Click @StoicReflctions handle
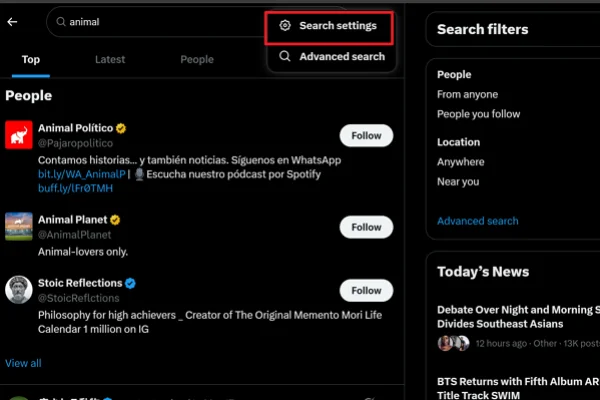The width and height of the screenshot is (600, 400). 78,298
